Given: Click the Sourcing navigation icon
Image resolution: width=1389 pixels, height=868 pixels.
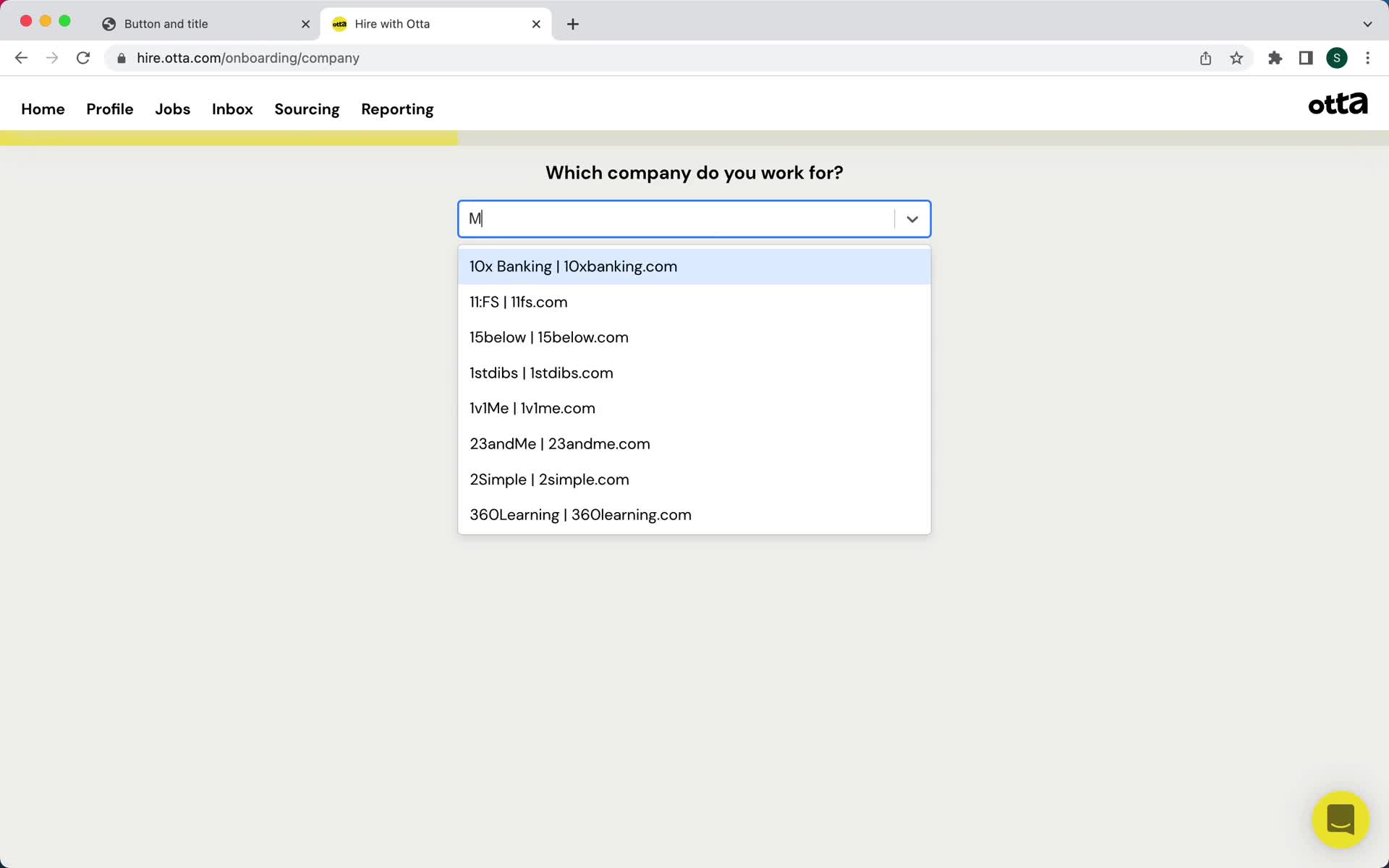Looking at the screenshot, I should 307,109.
